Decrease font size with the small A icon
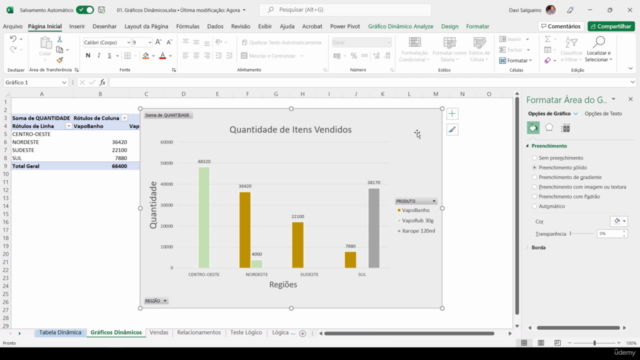The image size is (640, 360). [x=169, y=42]
